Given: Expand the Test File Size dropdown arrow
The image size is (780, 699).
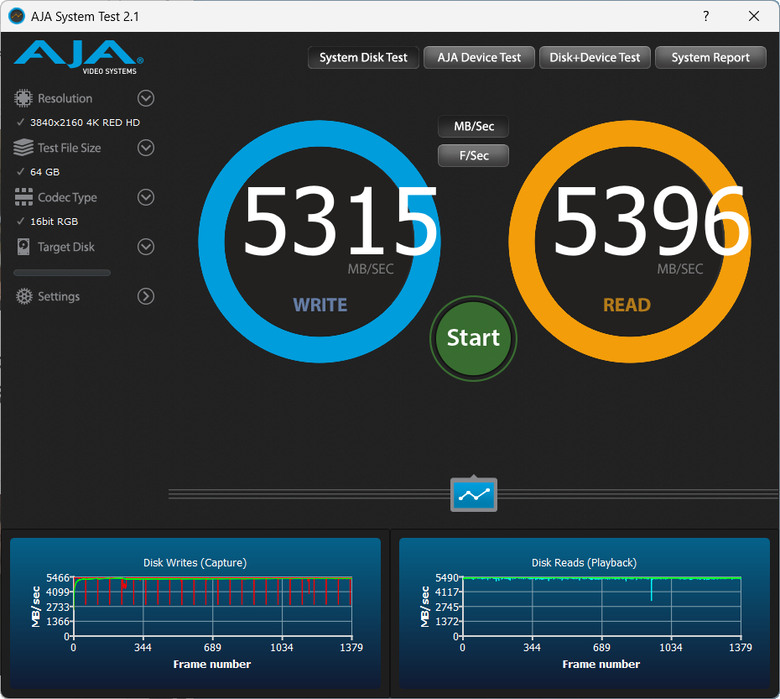Looking at the screenshot, I should click(146, 148).
